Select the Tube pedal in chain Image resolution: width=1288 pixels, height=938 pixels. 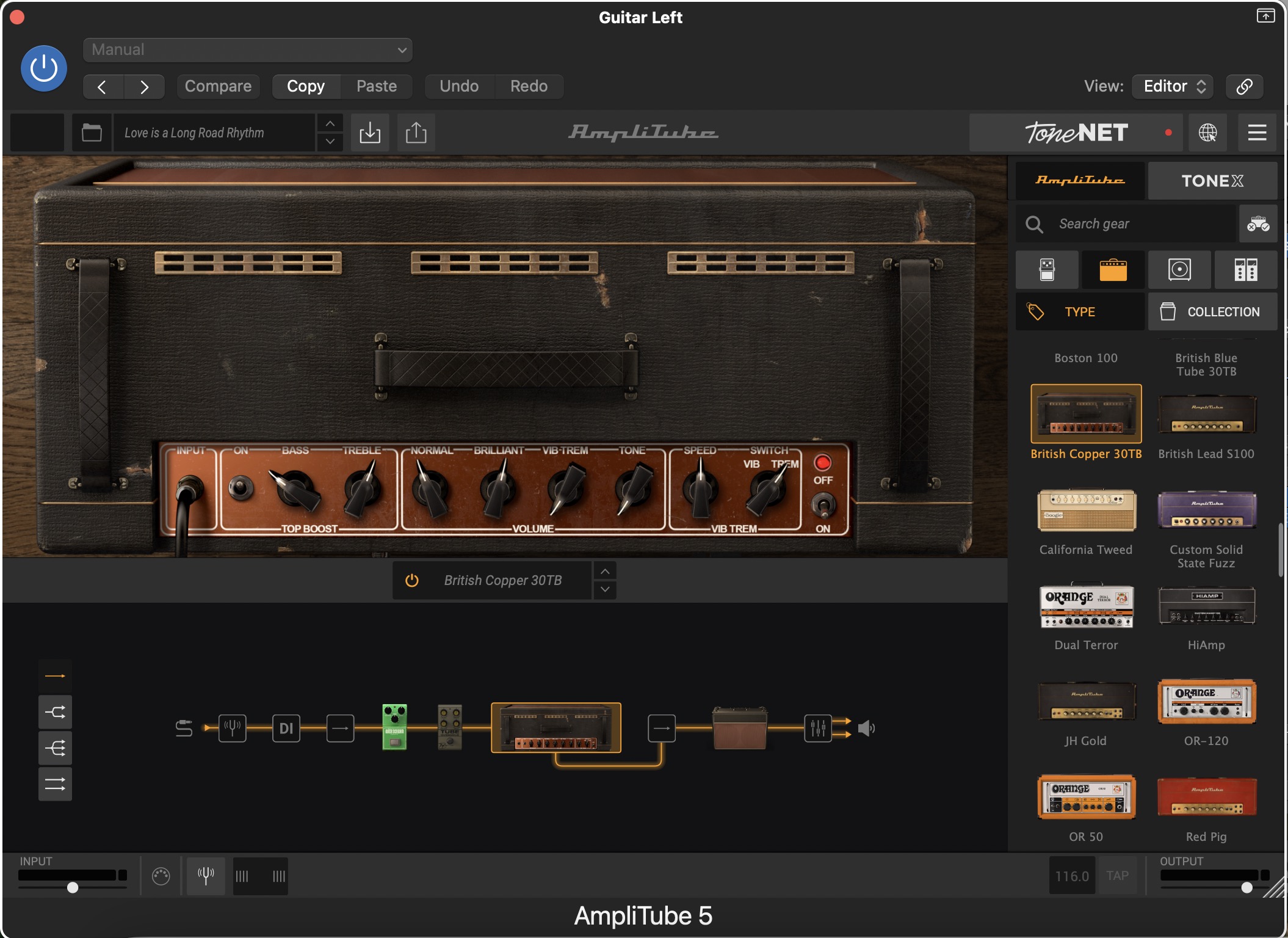(x=450, y=727)
